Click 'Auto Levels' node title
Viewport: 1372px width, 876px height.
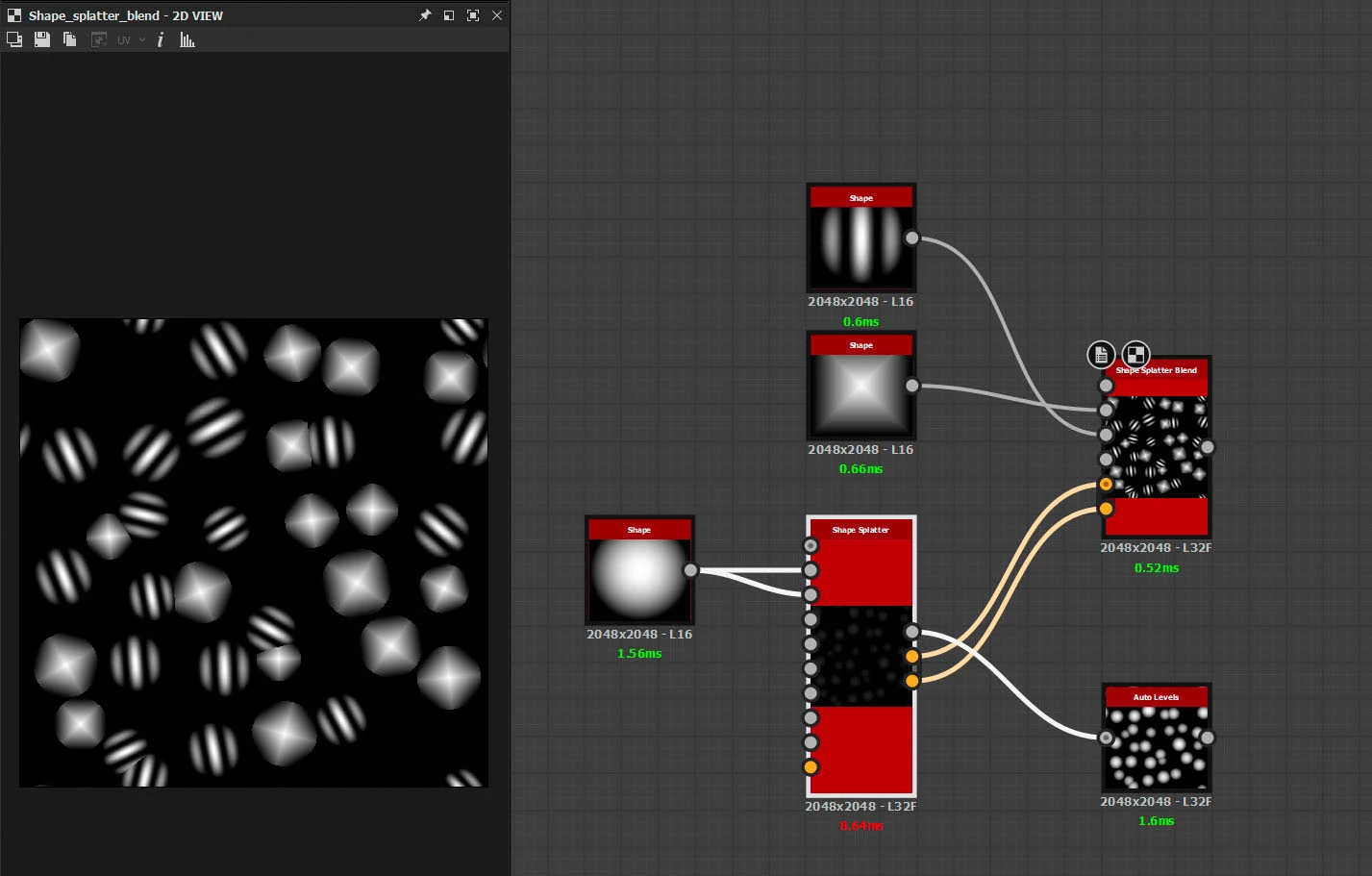(x=1156, y=697)
